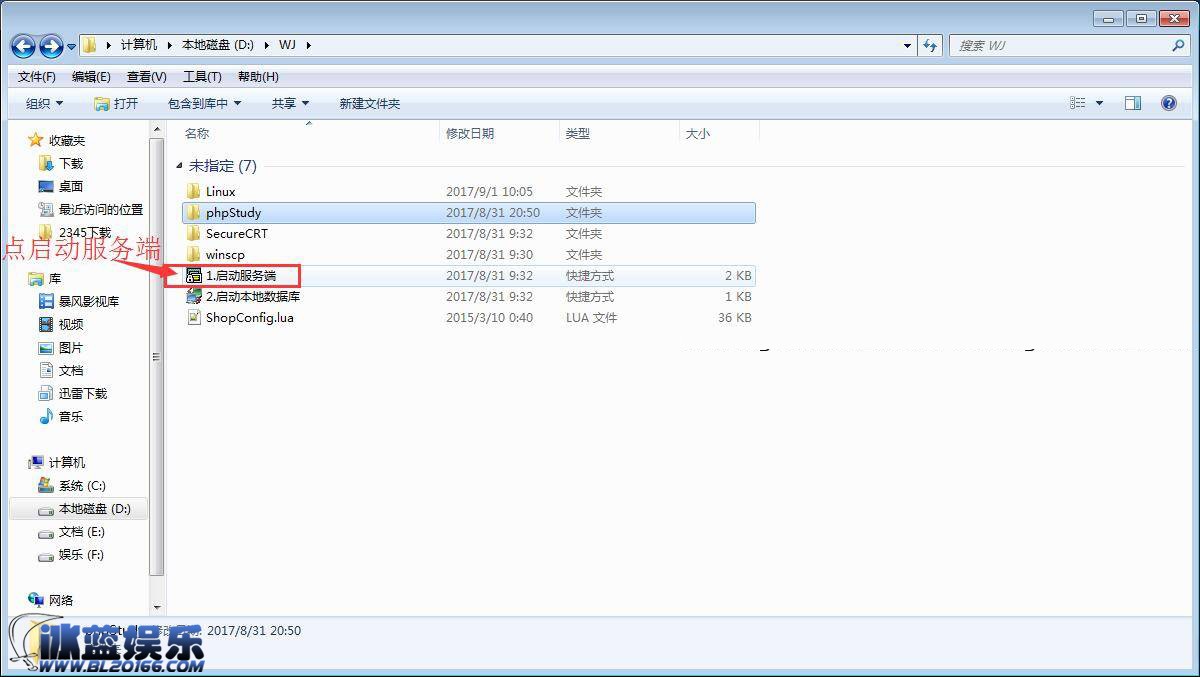This screenshot has width=1200, height=677.
Task: Open the view options dropdown arrow
Action: pyautogui.click(x=1099, y=103)
